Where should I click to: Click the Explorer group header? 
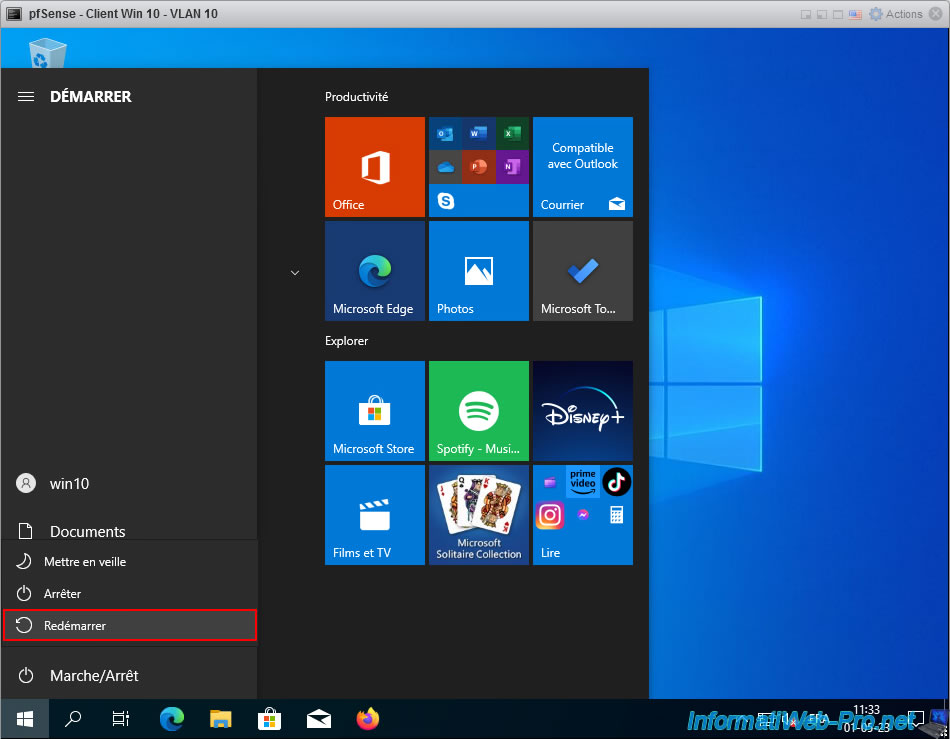tap(347, 341)
